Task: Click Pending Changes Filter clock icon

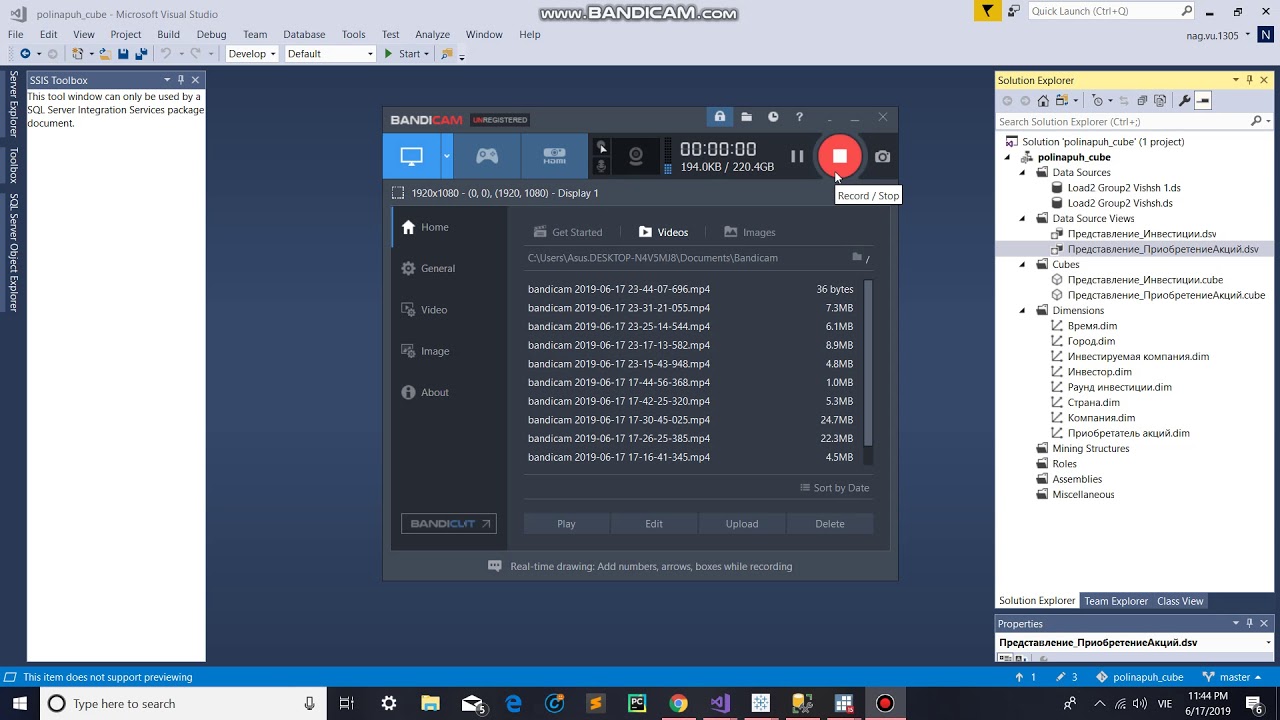Action: [1099, 101]
